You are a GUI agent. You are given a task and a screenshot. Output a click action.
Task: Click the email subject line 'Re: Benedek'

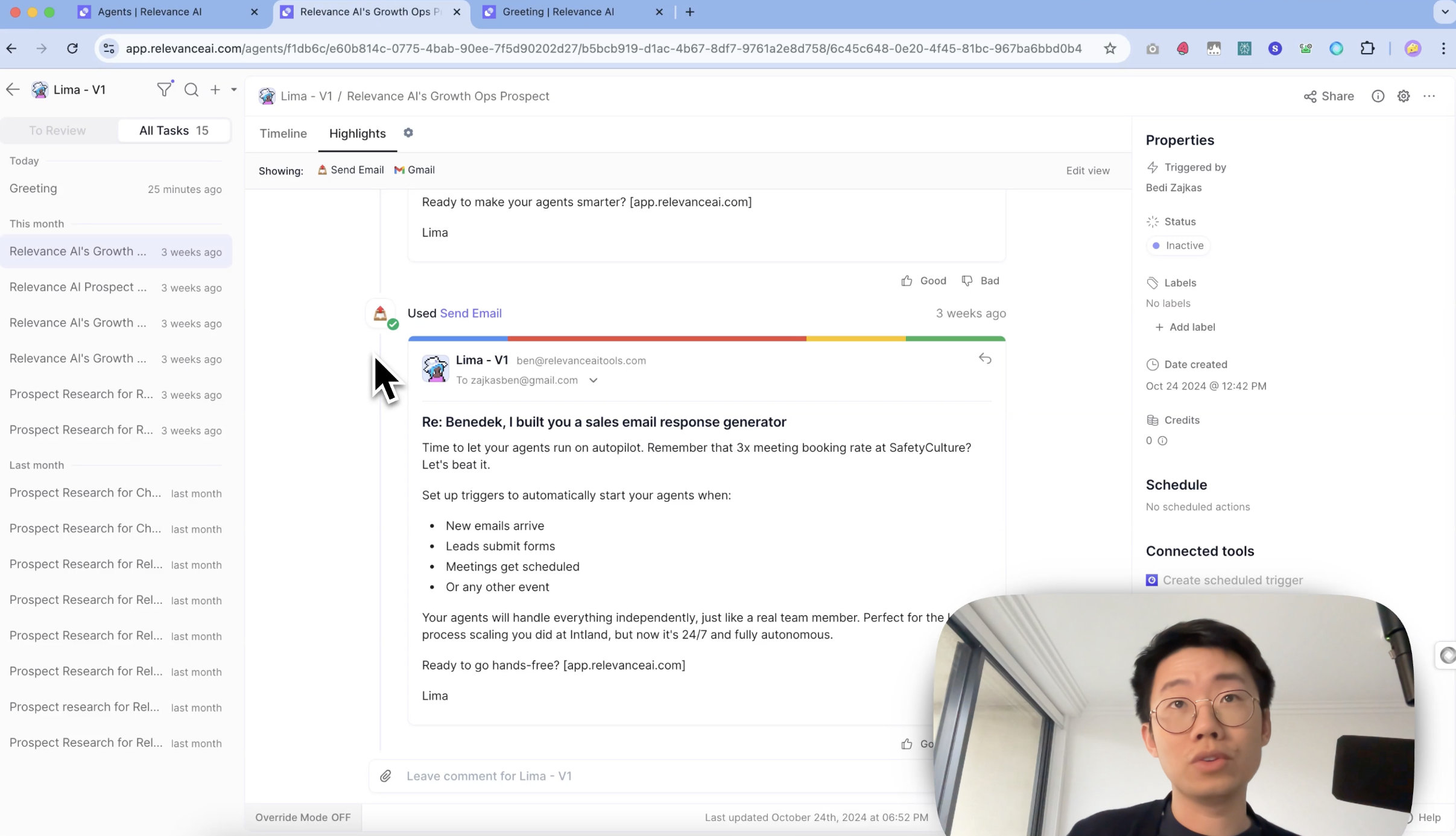coord(604,422)
